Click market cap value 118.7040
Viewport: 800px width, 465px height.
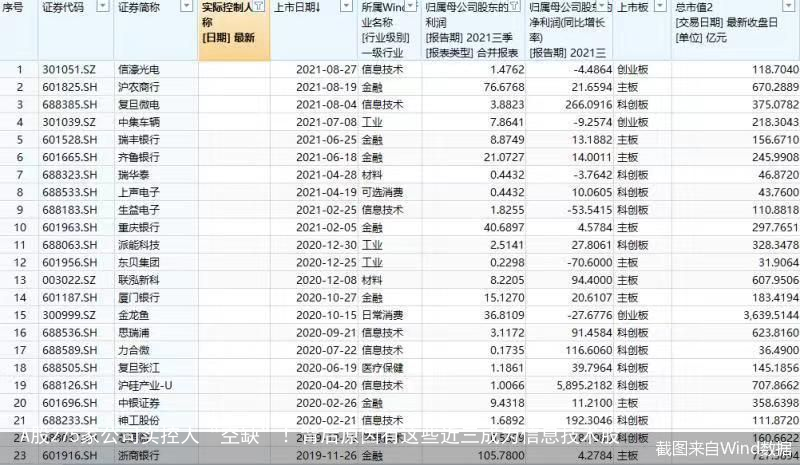pyautogui.click(x=776, y=69)
